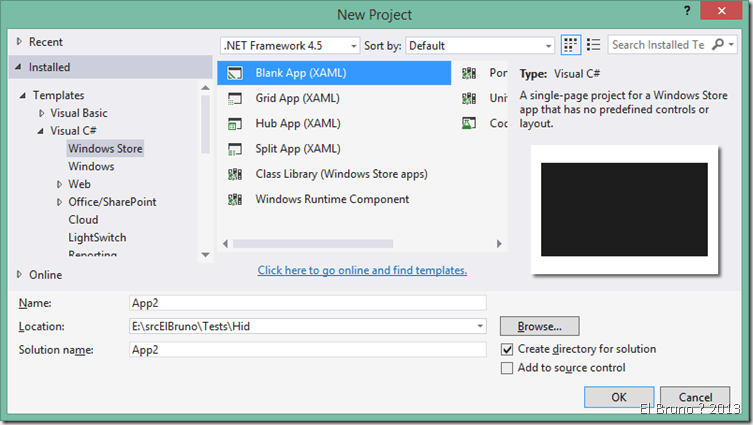Click link to find templates online

(362, 270)
